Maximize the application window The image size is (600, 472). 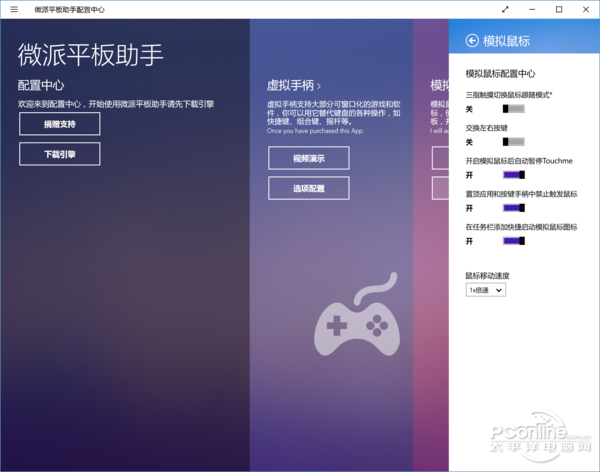559,9
